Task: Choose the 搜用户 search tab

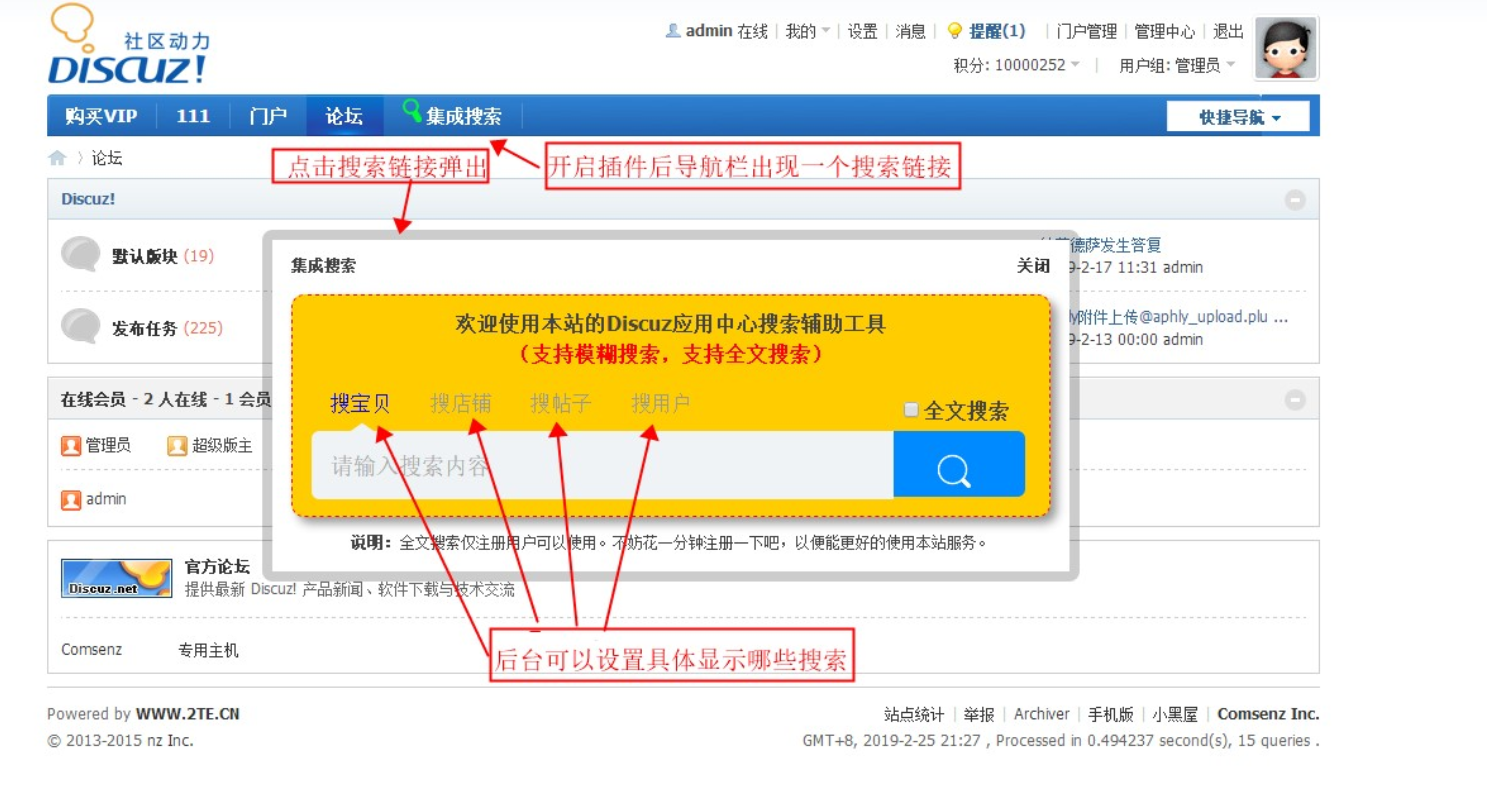Action: tap(660, 403)
